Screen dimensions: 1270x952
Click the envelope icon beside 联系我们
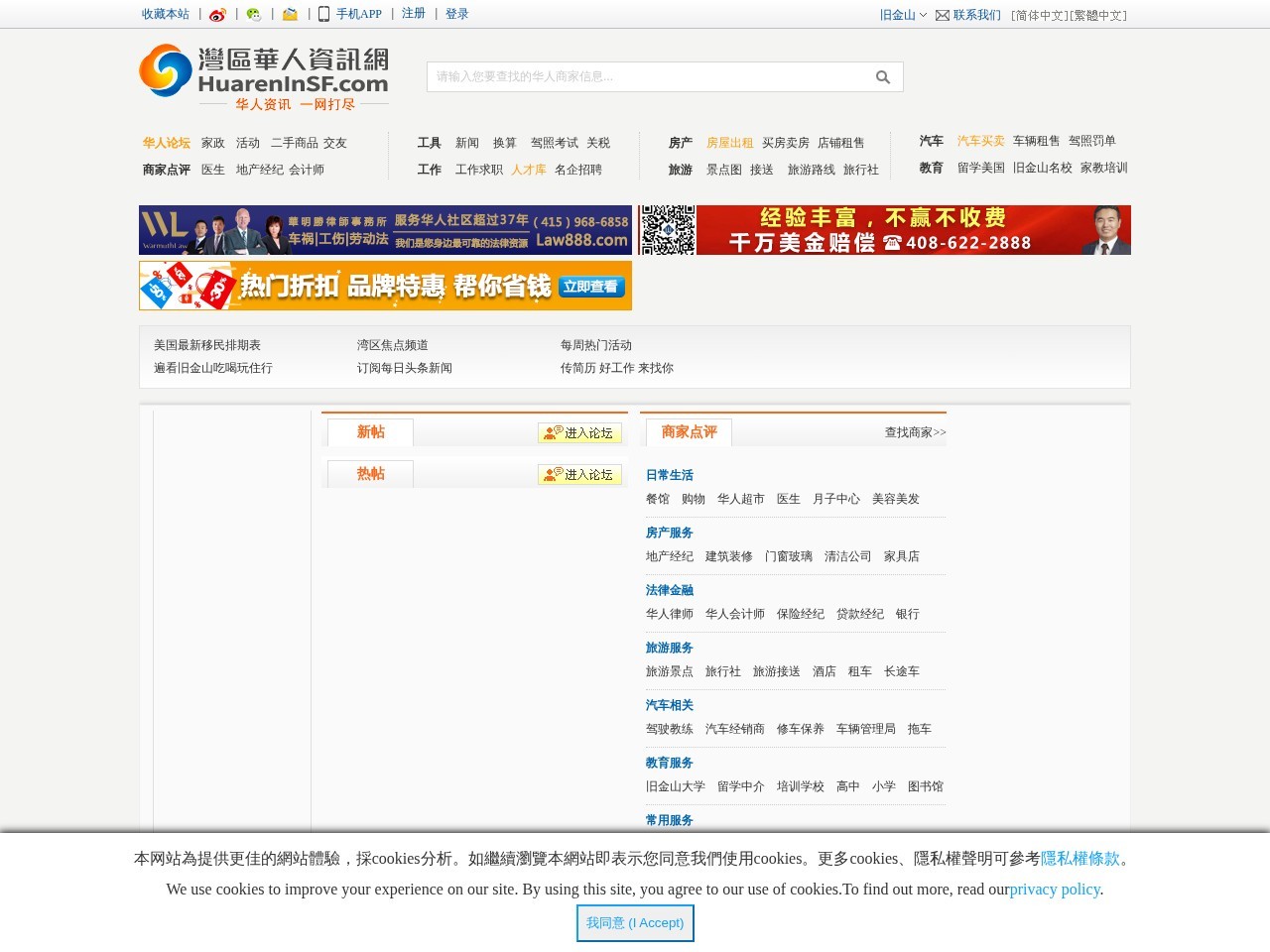[943, 15]
